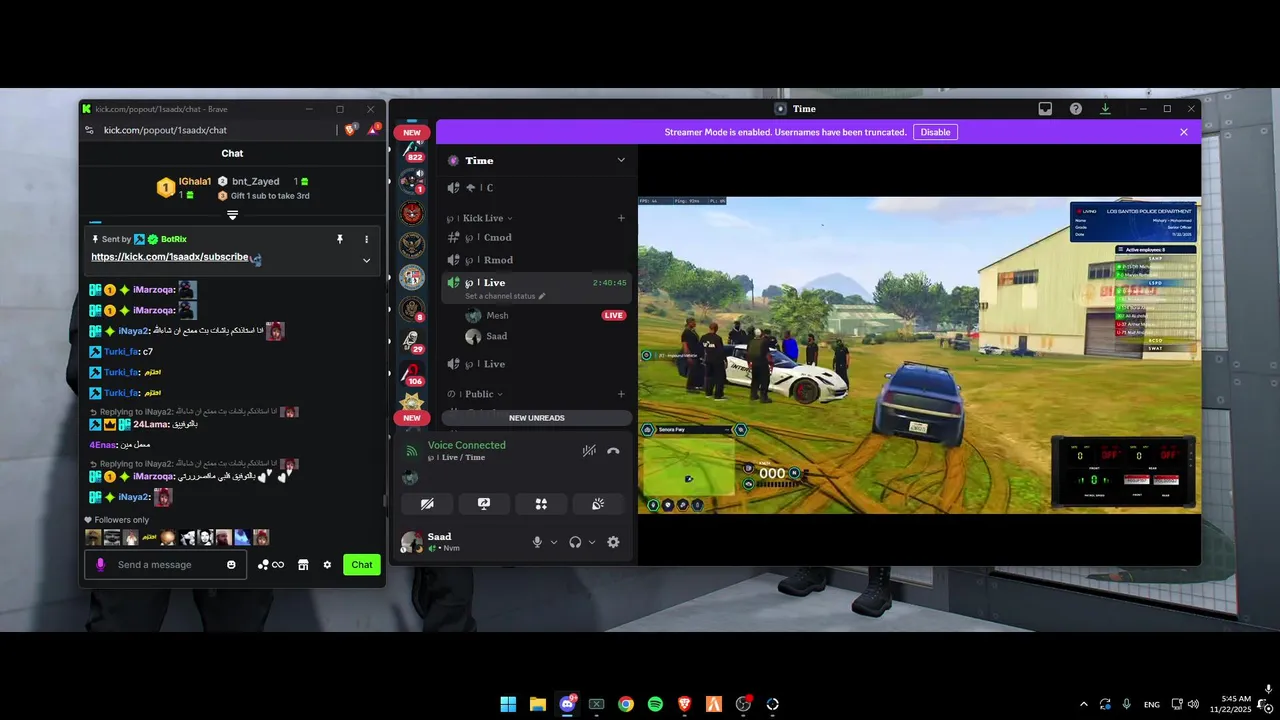
Task: Collapse the Kick gift leaderboard arrow
Action: coord(232,215)
